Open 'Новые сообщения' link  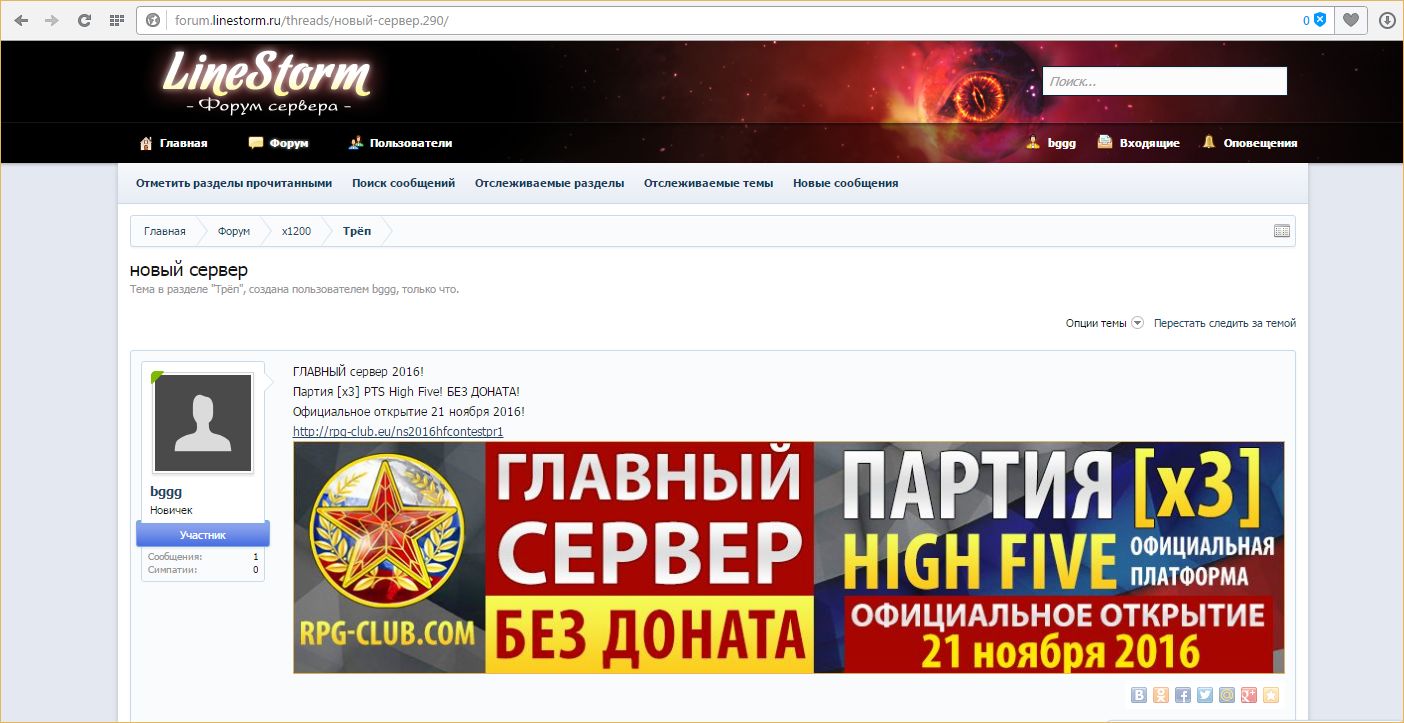[845, 183]
